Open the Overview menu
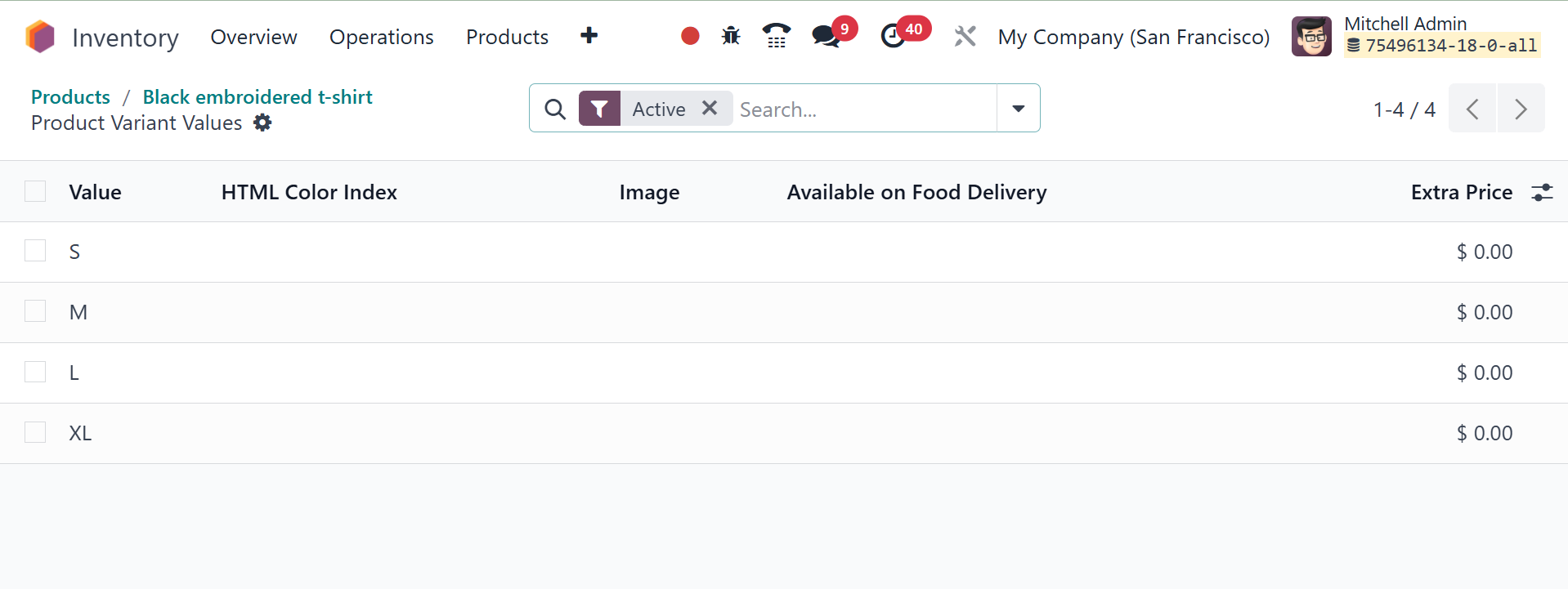 pos(253,37)
